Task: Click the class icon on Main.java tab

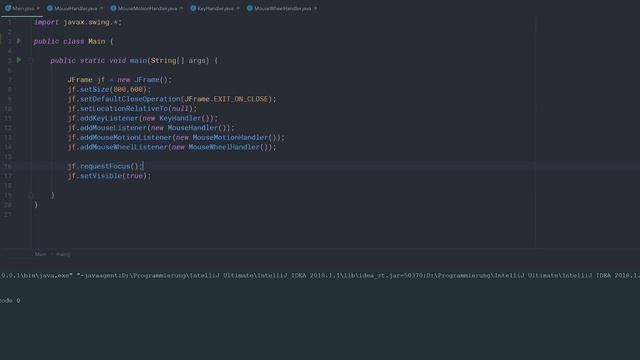Action: point(8,8)
